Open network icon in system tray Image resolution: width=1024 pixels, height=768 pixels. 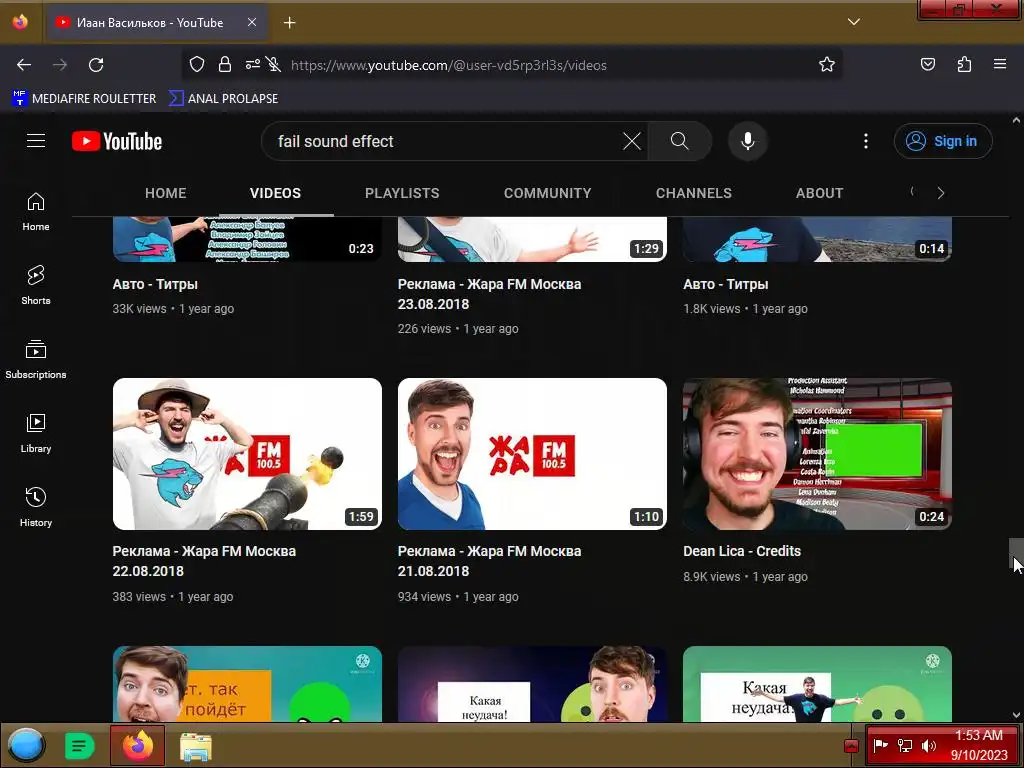pos(905,746)
